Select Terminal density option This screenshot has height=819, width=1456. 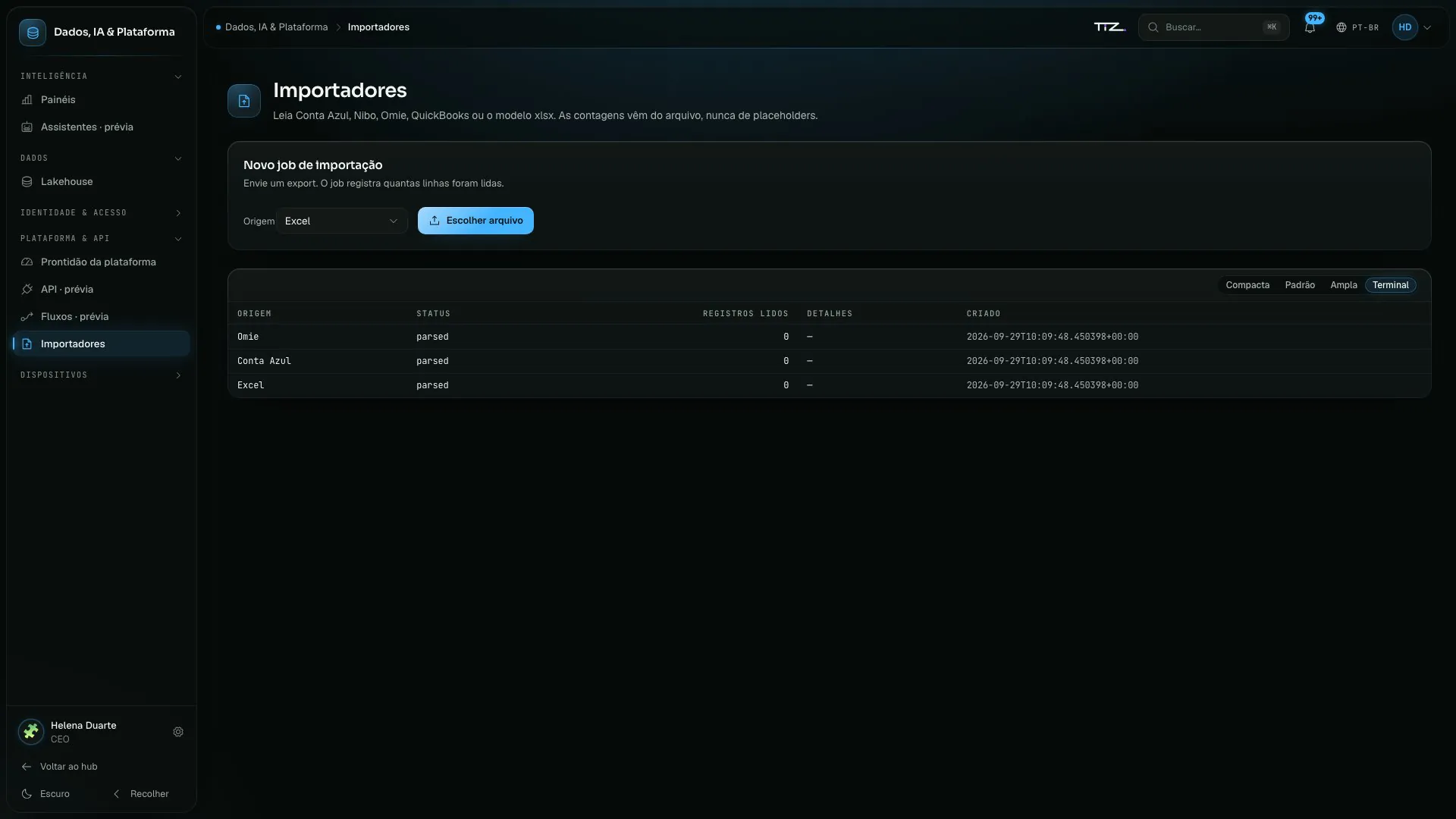coord(1390,285)
